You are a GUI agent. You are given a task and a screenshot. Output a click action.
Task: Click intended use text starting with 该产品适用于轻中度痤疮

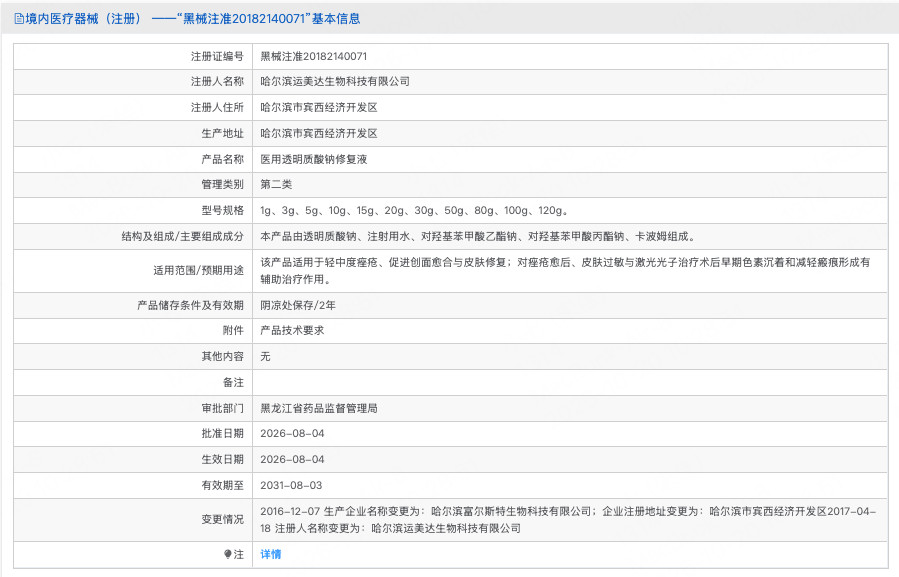(565, 271)
